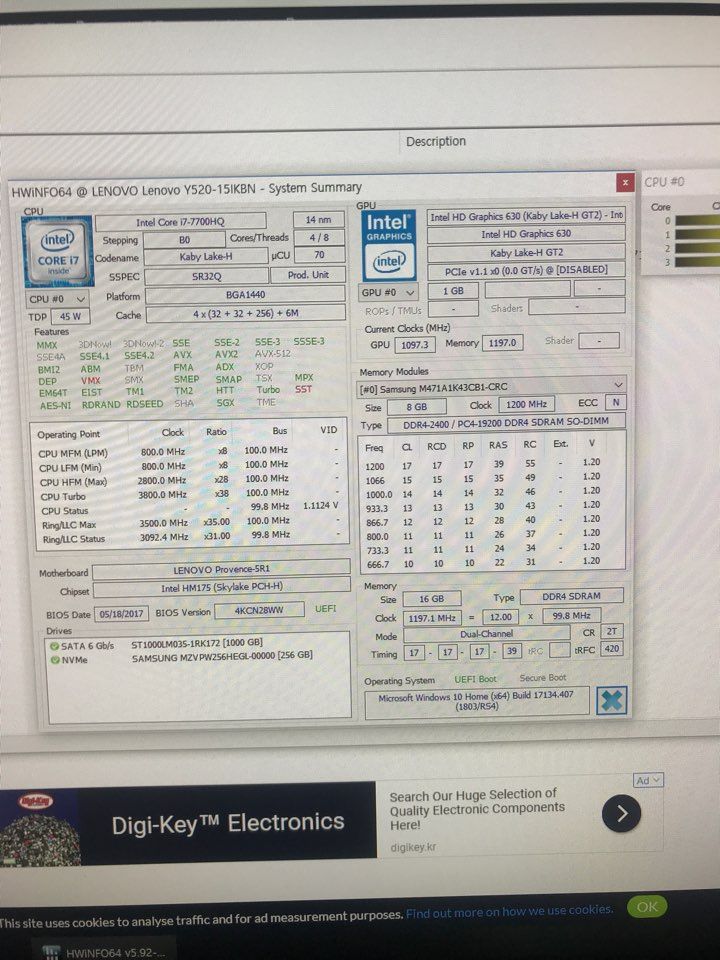The width and height of the screenshot is (720, 960).
Task: Select the ST1000LM035-1RK172 drive row
Action: click(x=197, y=643)
